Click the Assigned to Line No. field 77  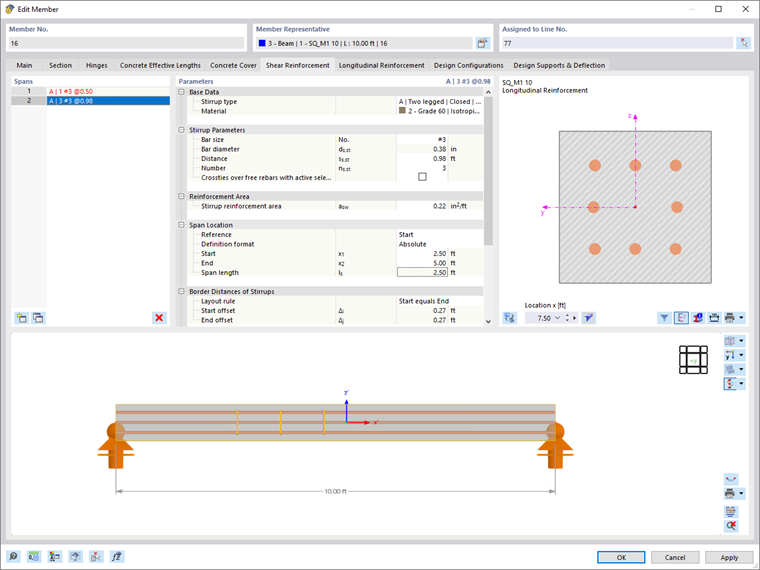[x=618, y=43]
